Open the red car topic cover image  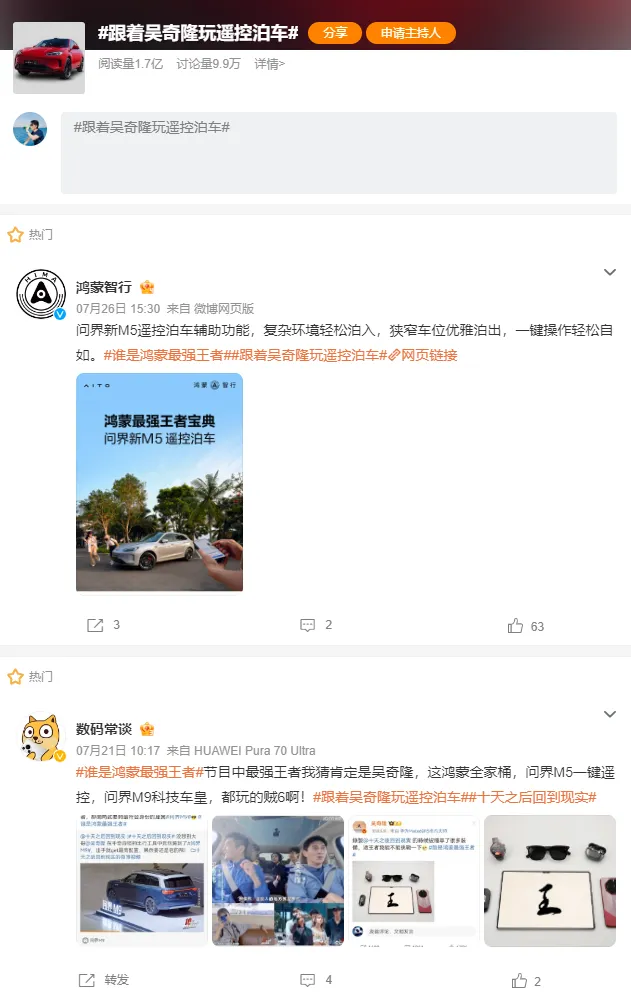tap(49, 58)
